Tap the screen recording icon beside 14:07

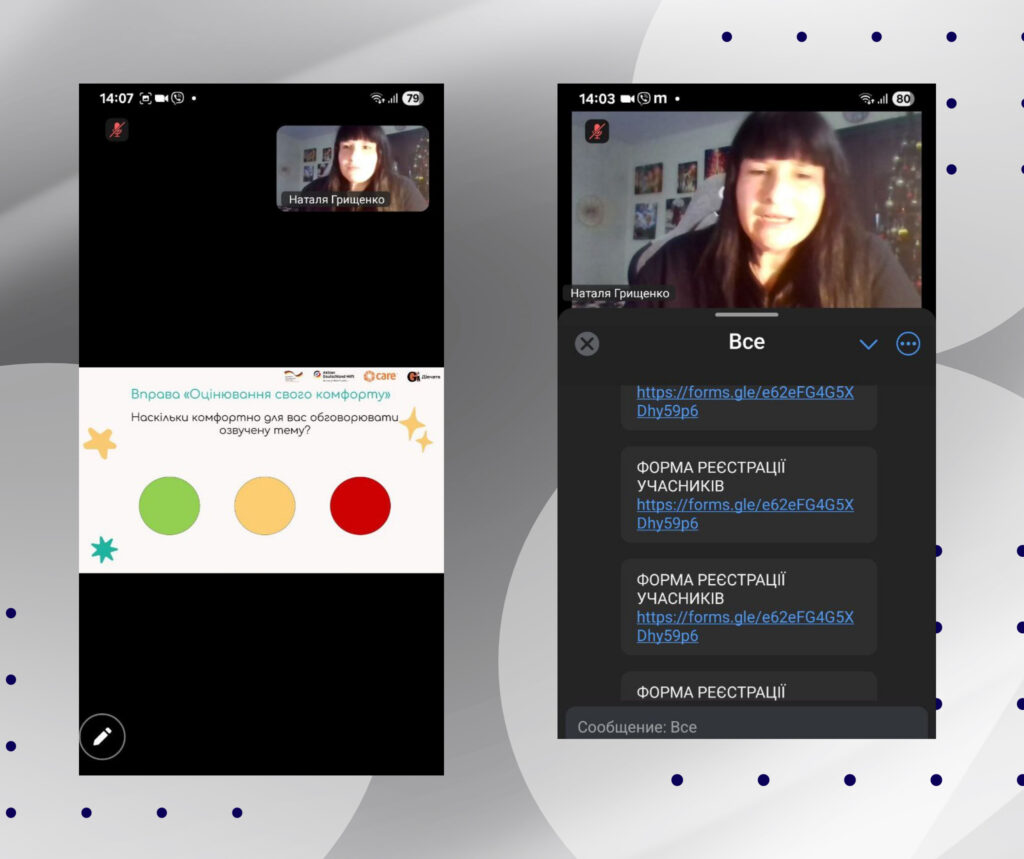(x=145, y=98)
